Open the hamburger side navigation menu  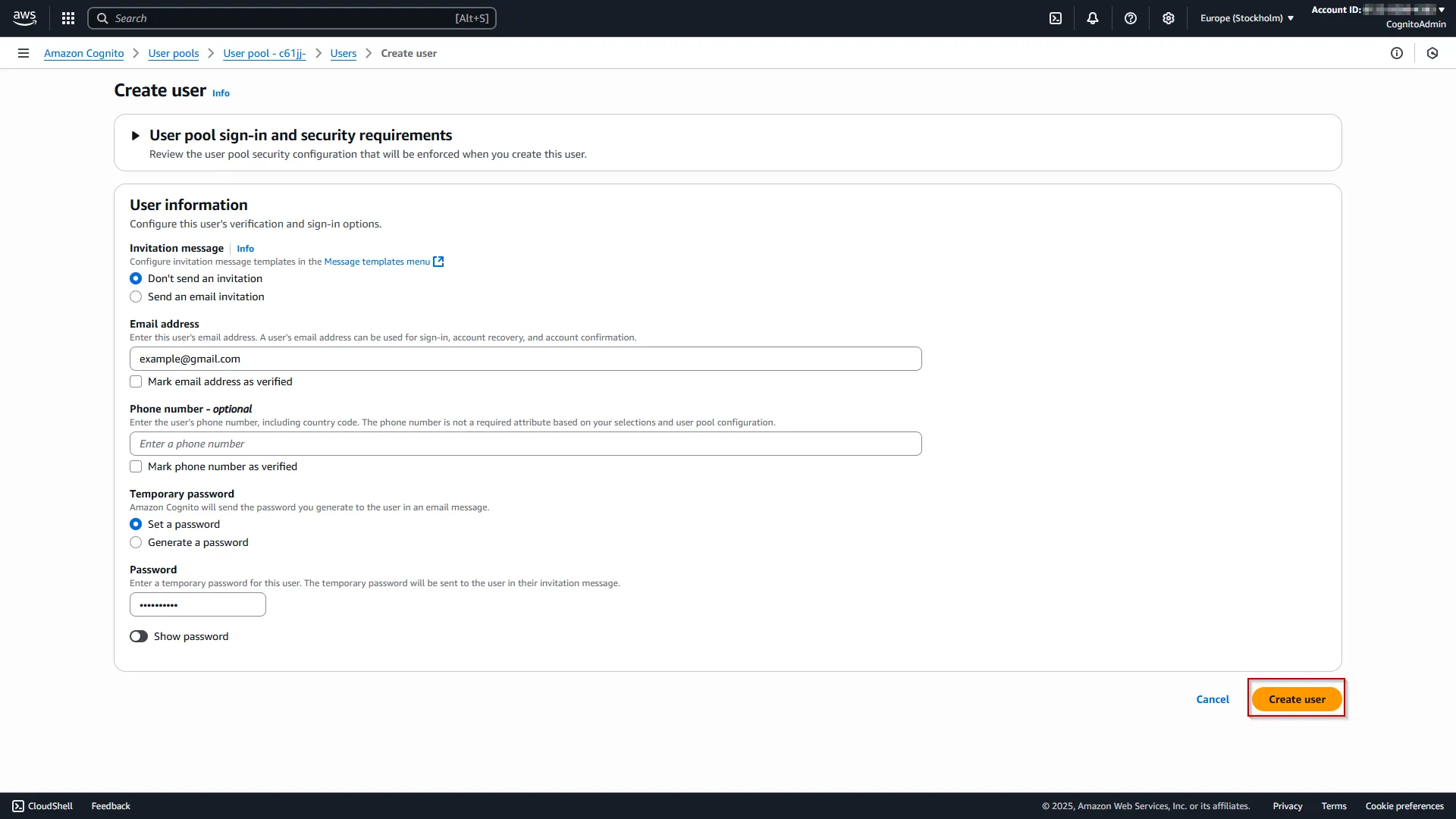(24, 53)
